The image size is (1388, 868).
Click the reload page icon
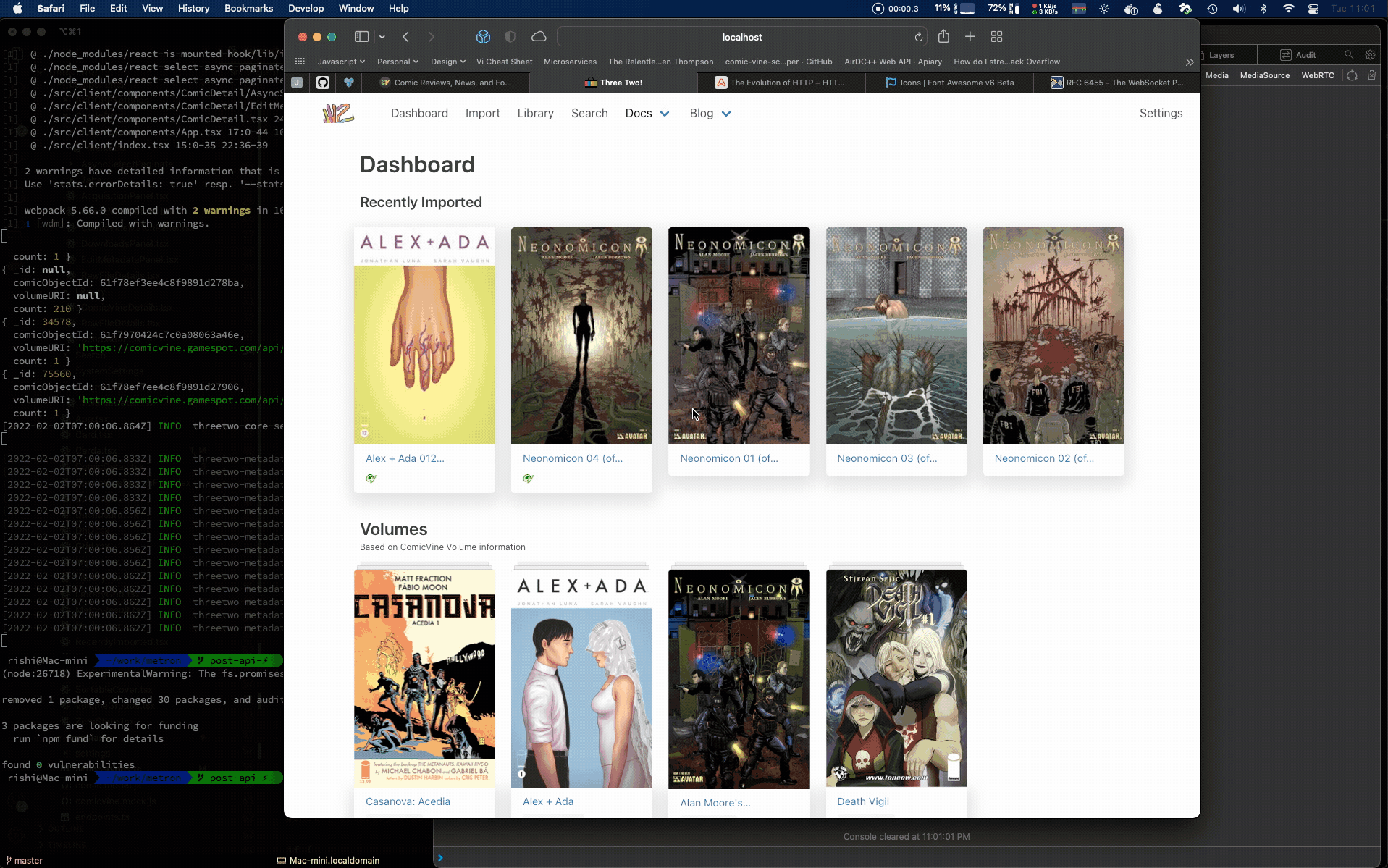click(x=918, y=37)
